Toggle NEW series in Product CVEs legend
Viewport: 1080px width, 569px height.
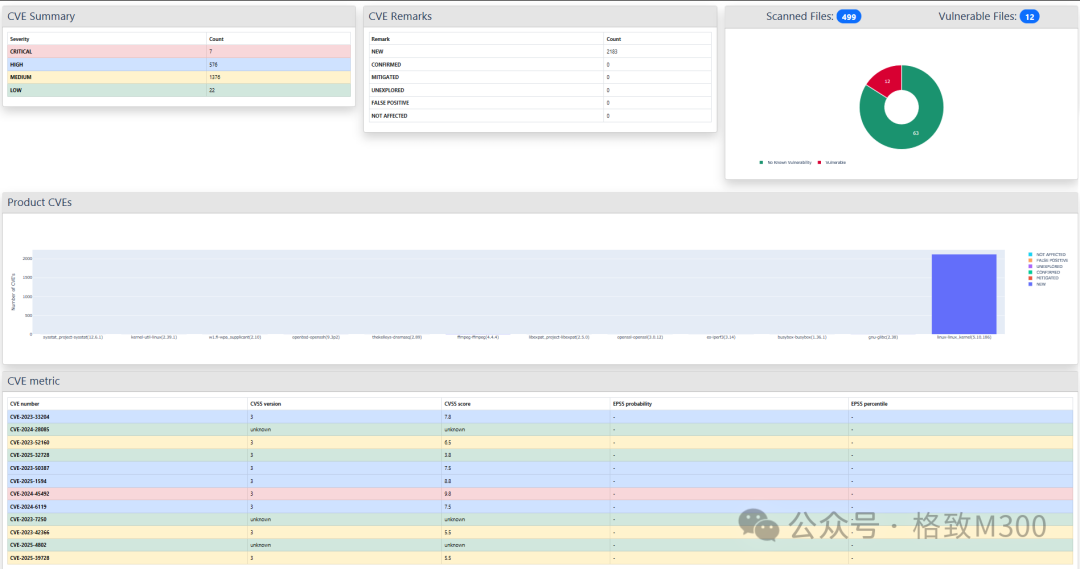(x=1037, y=284)
